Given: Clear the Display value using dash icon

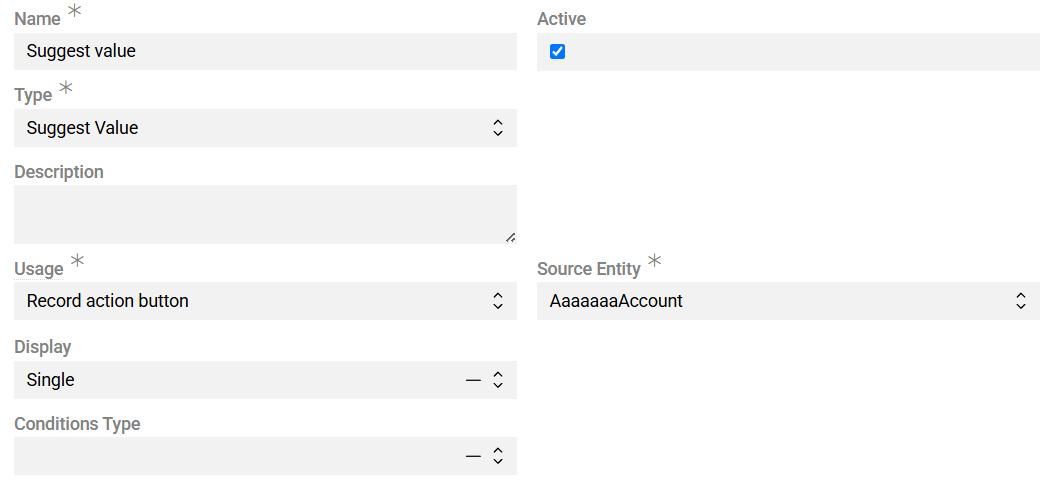Looking at the screenshot, I should coord(473,381).
